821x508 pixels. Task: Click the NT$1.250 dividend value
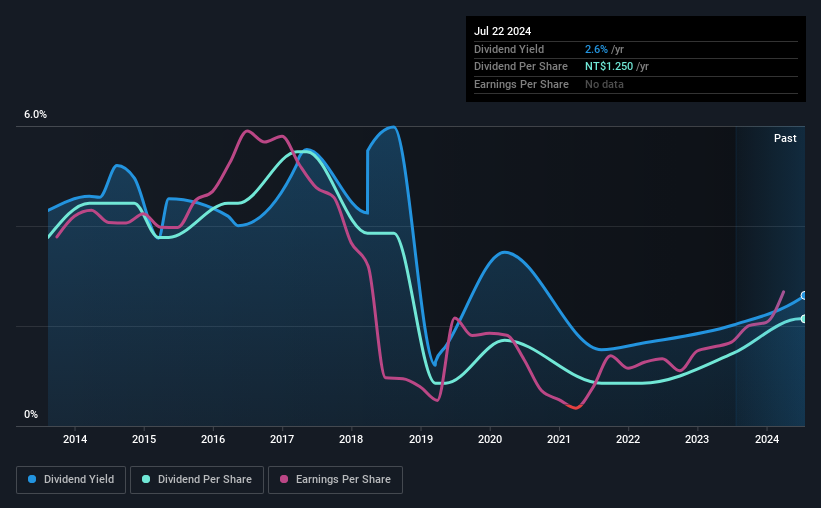click(x=609, y=67)
